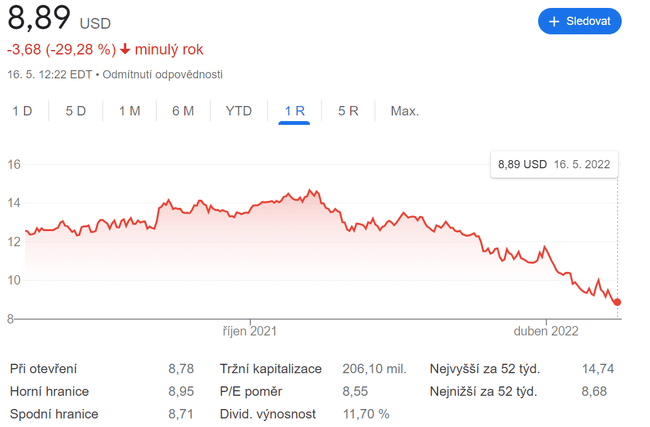Show the Max. time range
650x427 pixels.
click(405, 111)
